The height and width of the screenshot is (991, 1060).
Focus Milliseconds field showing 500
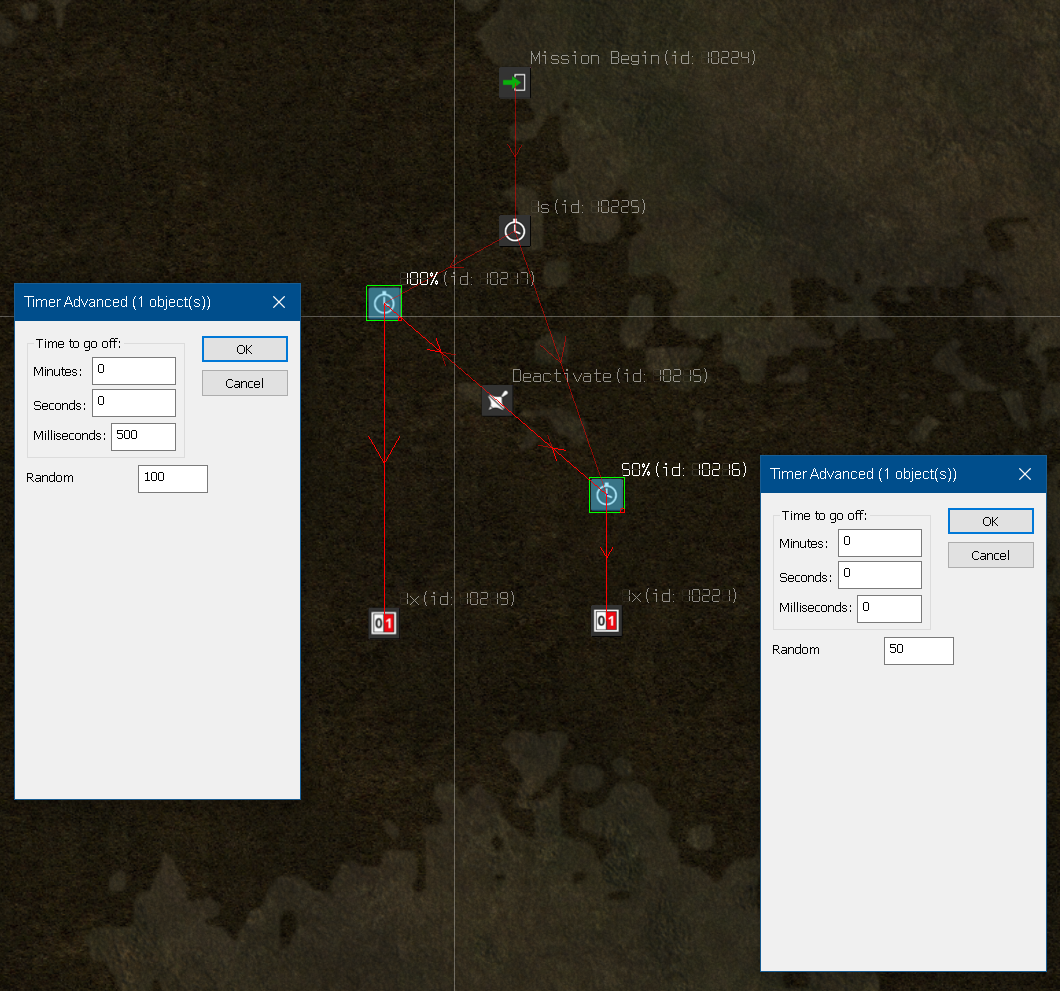coord(143,437)
